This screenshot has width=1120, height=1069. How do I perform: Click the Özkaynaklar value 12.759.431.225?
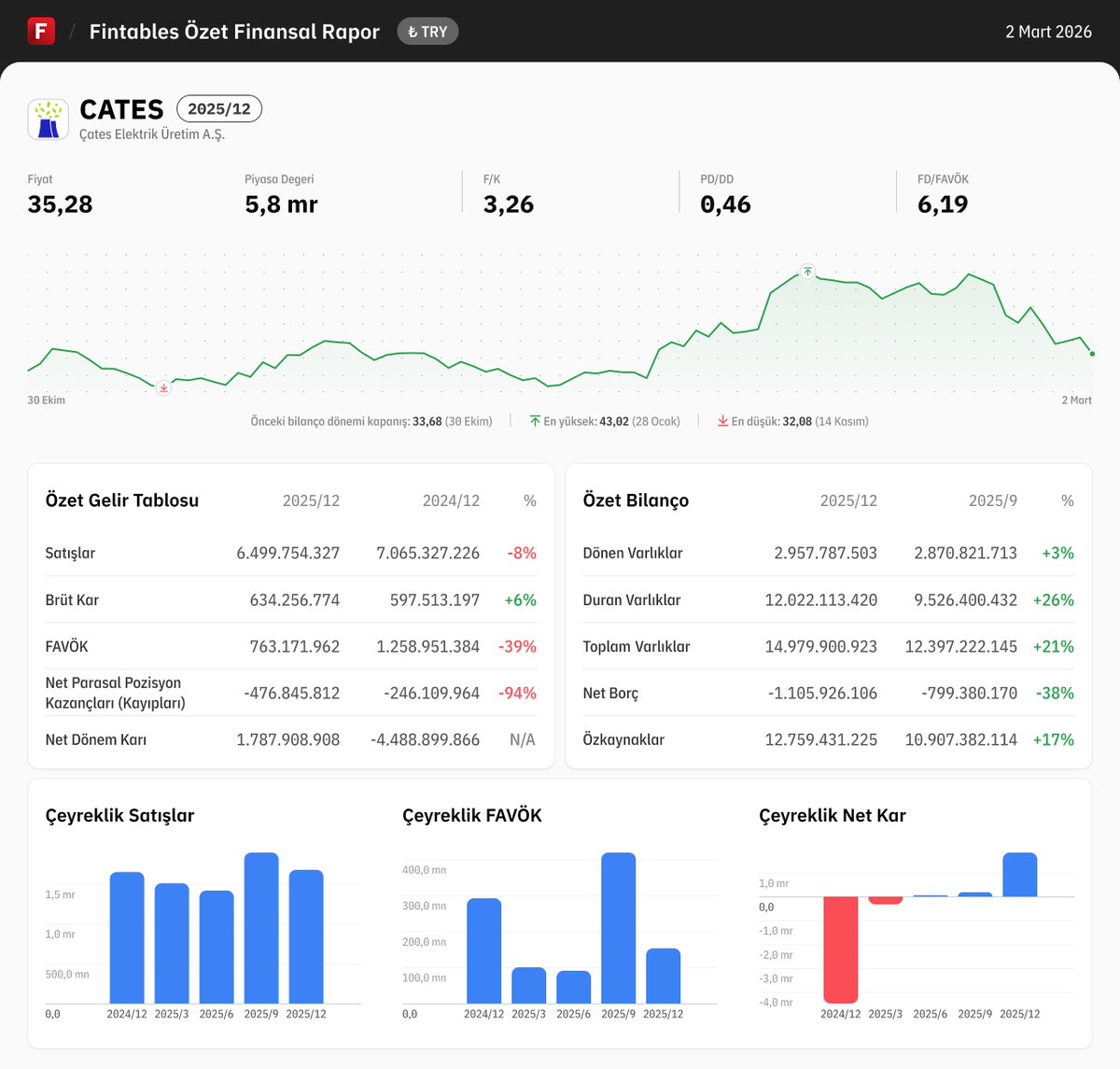point(821,739)
